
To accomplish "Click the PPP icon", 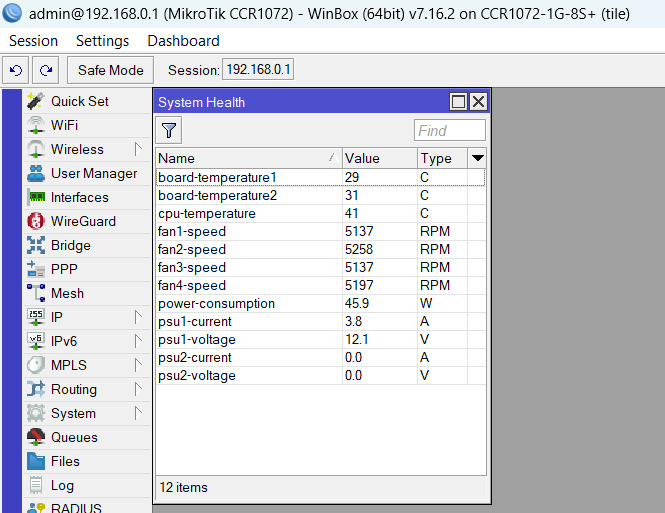I will [x=36, y=269].
